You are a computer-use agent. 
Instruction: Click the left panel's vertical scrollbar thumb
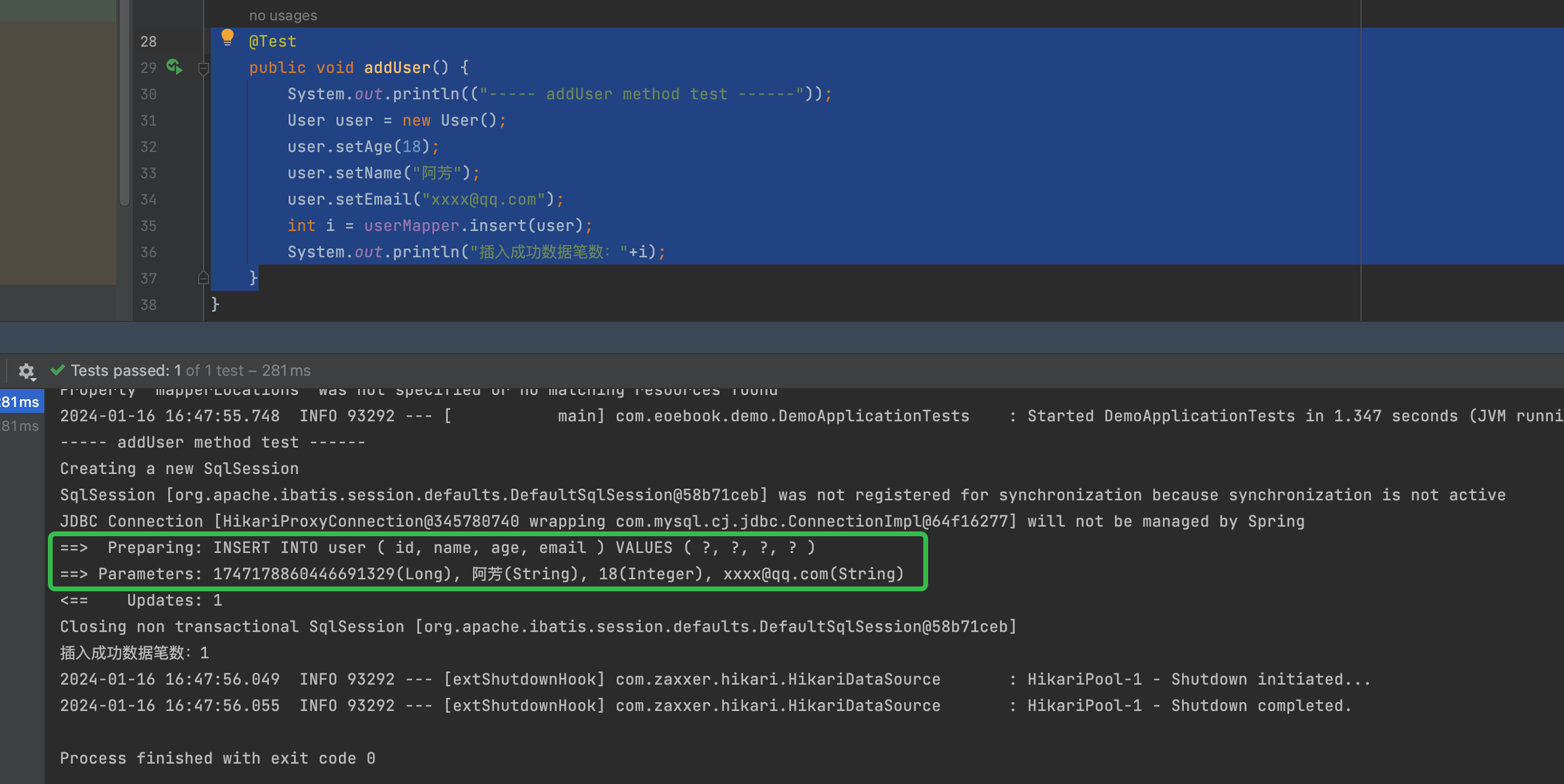tap(125, 103)
